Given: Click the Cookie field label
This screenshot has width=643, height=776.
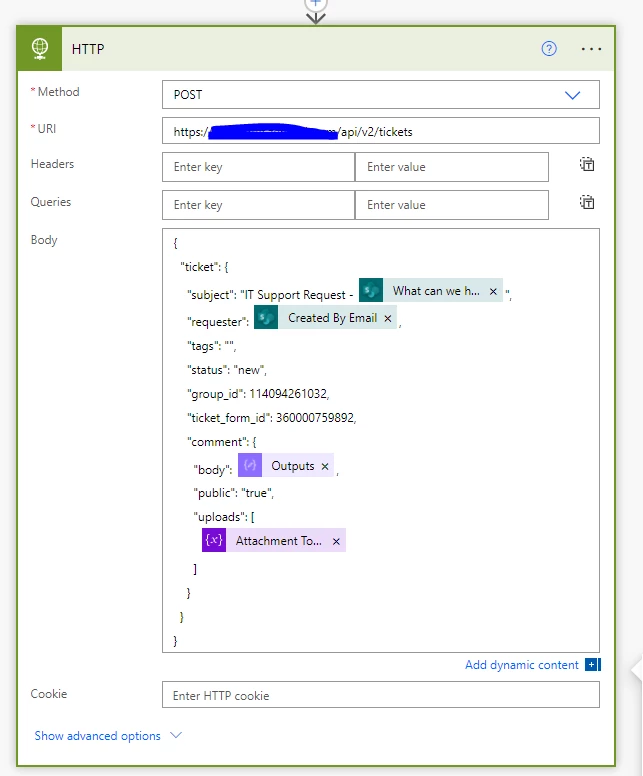Looking at the screenshot, I should click(49, 693).
